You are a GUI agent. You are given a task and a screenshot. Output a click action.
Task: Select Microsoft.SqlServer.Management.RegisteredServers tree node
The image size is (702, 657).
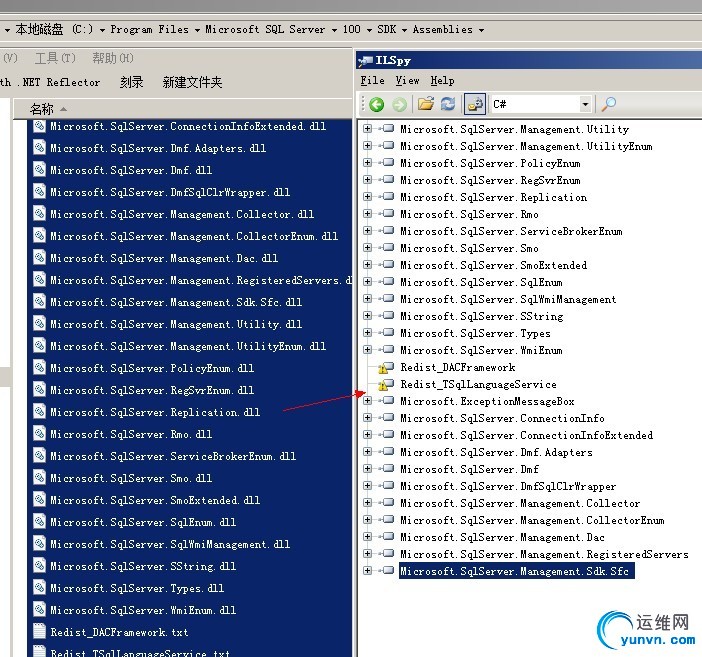[544, 554]
